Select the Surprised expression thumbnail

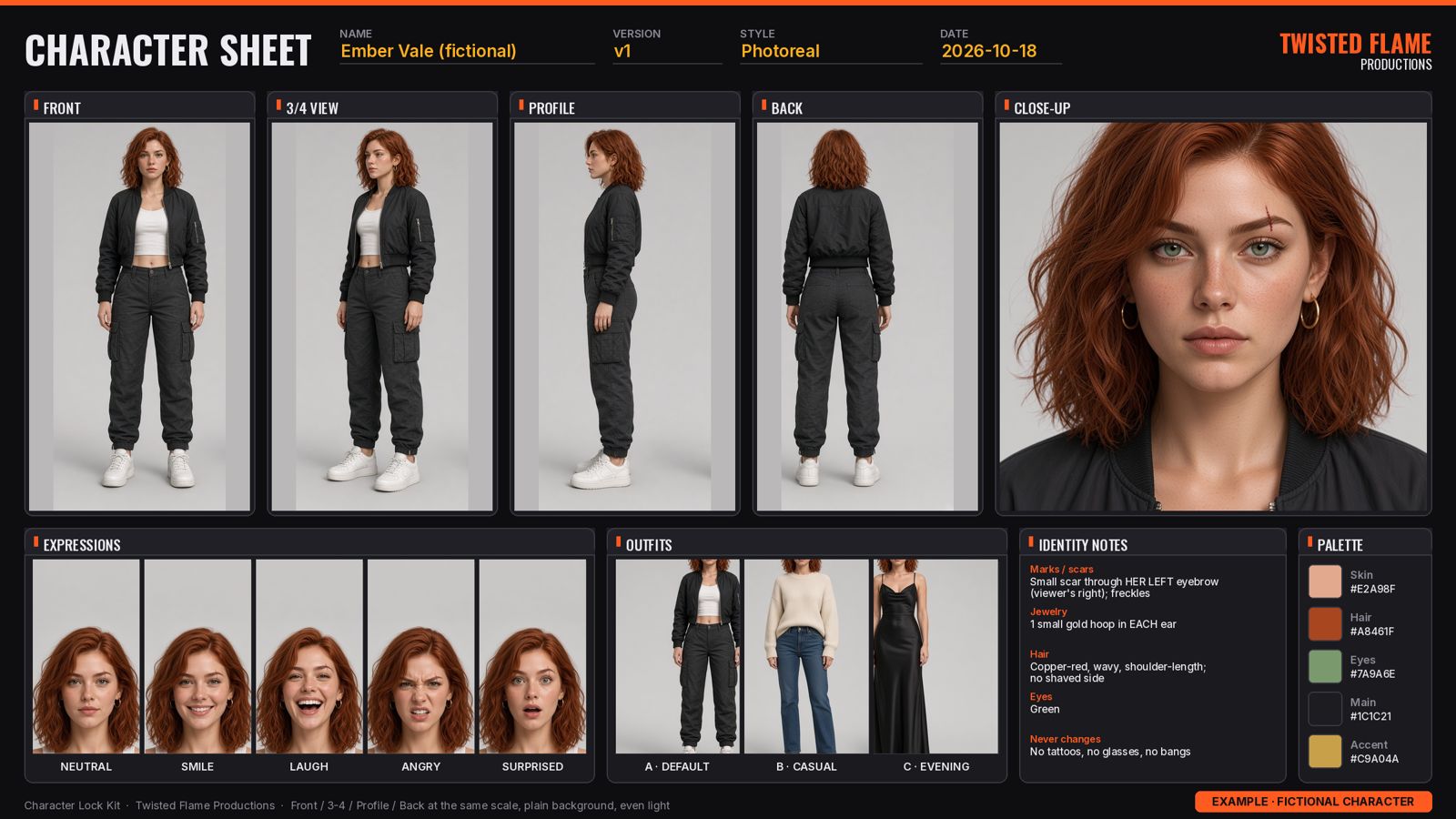click(532, 656)
